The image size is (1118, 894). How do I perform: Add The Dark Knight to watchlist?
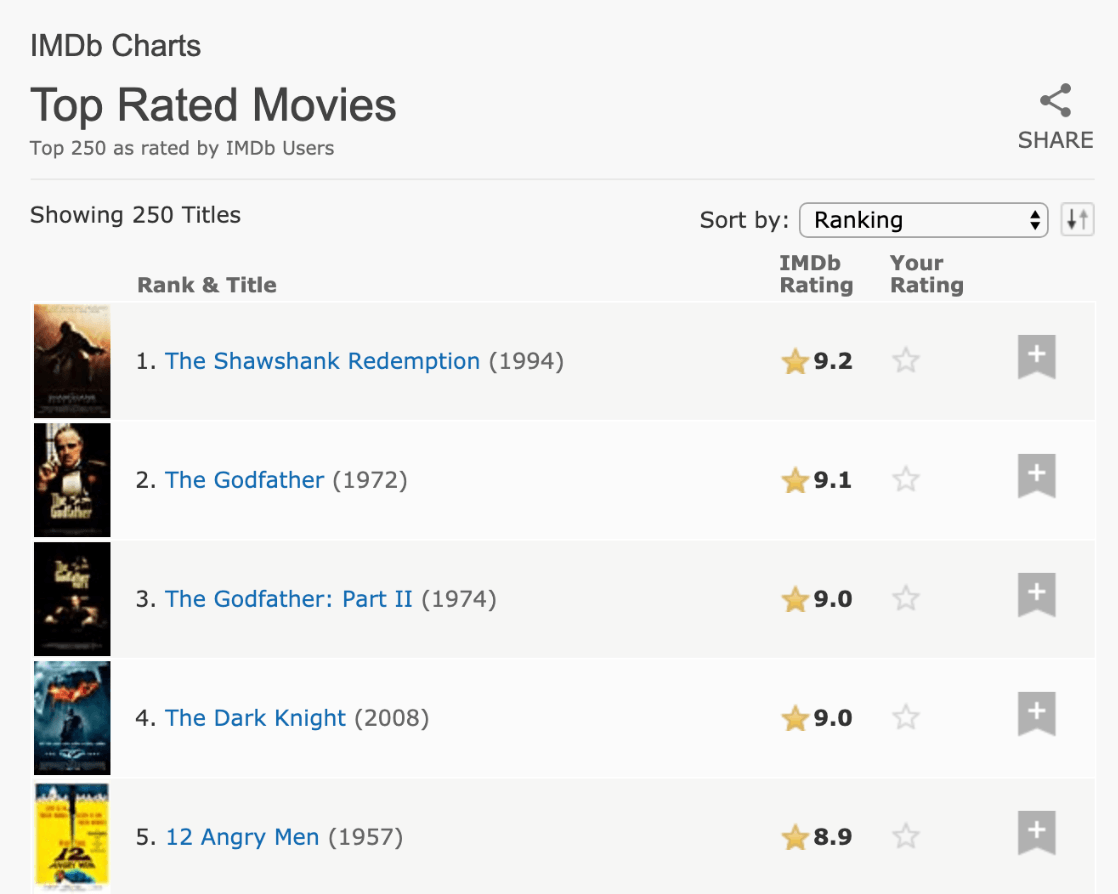click(x=1037, y=714)
